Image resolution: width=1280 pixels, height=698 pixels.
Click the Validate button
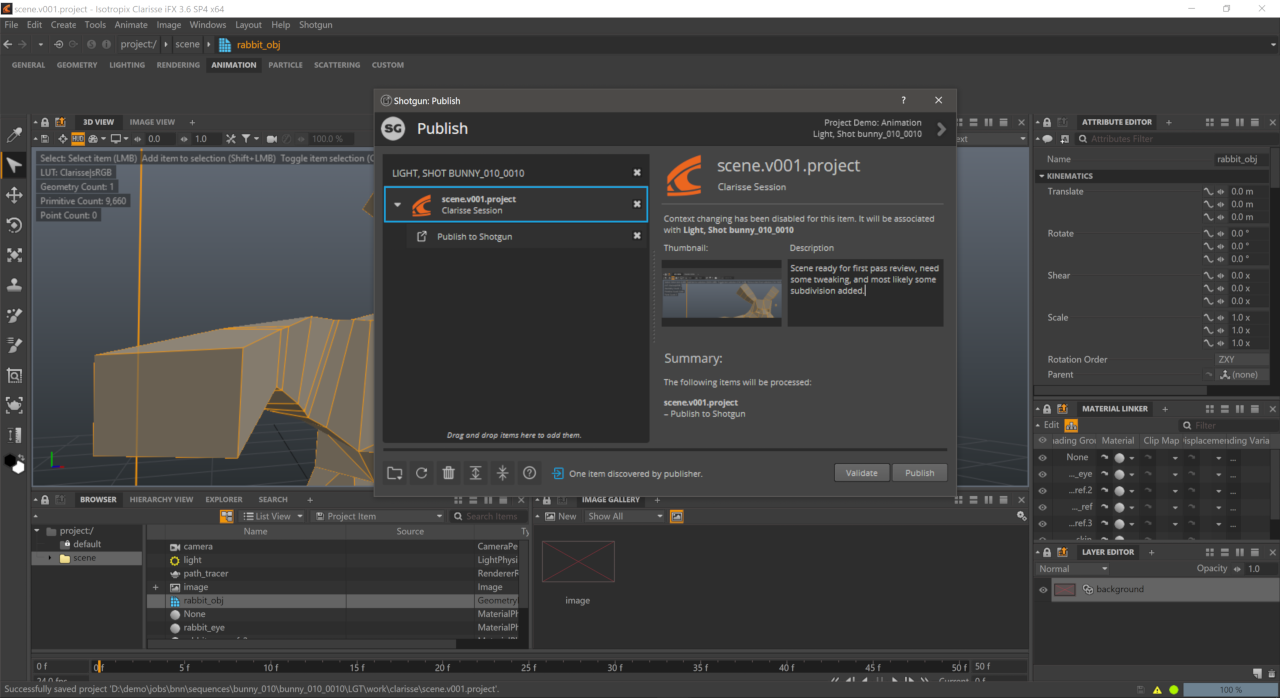tap(861, 473)
